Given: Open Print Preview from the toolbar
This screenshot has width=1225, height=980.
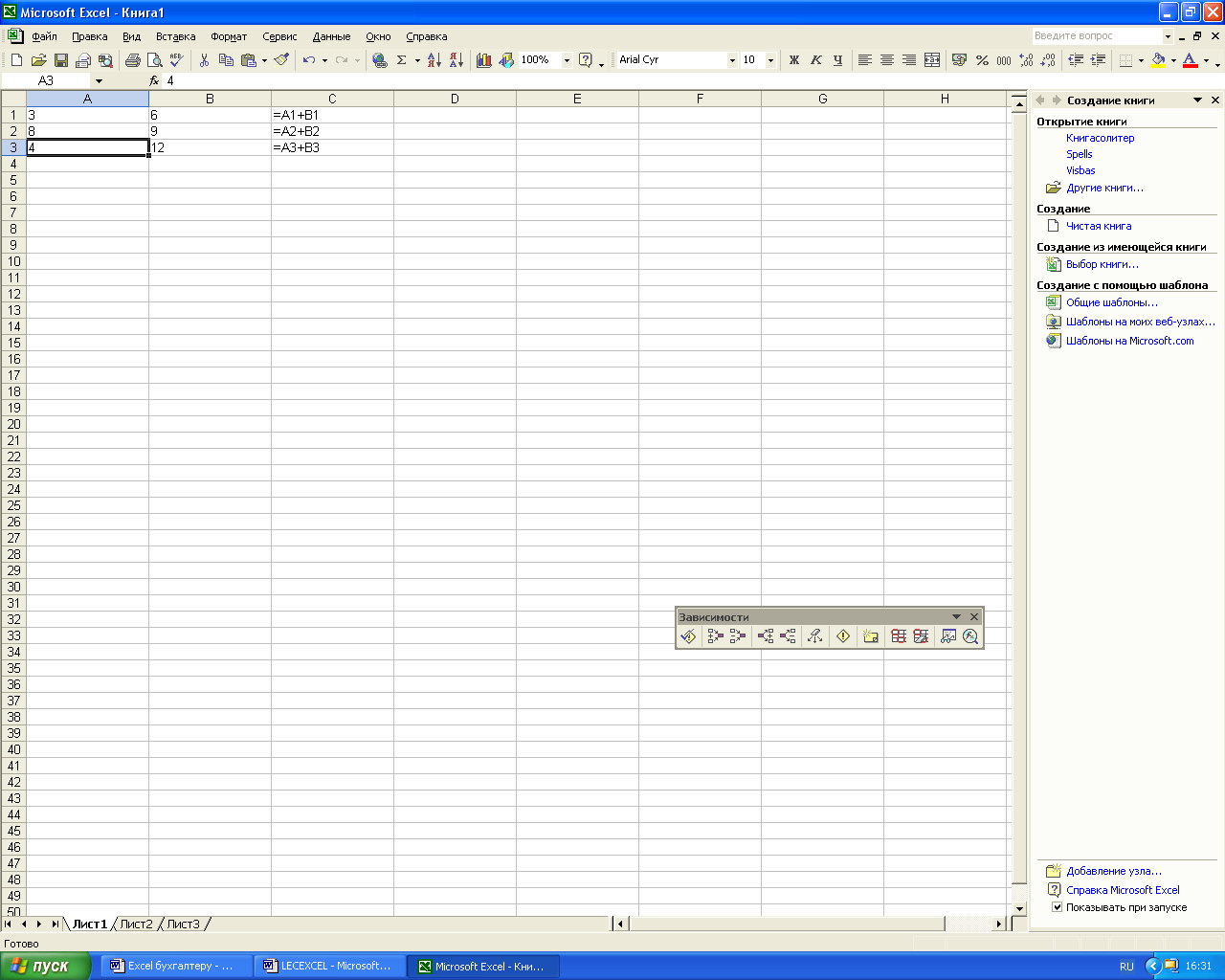Looking at the screenshot, I should click(154, 60).
